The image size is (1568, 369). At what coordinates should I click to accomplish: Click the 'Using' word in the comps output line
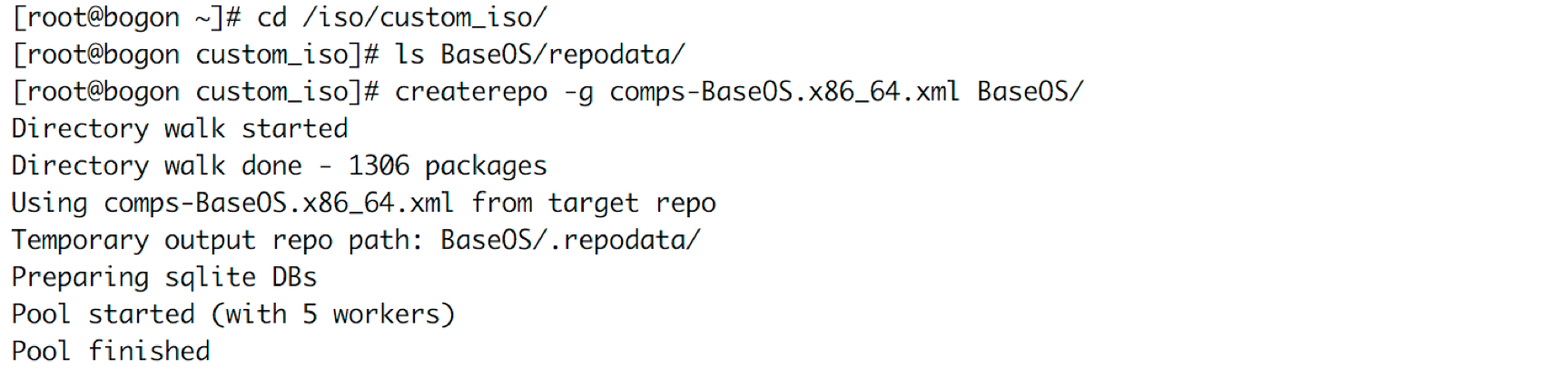click(50, 204)
